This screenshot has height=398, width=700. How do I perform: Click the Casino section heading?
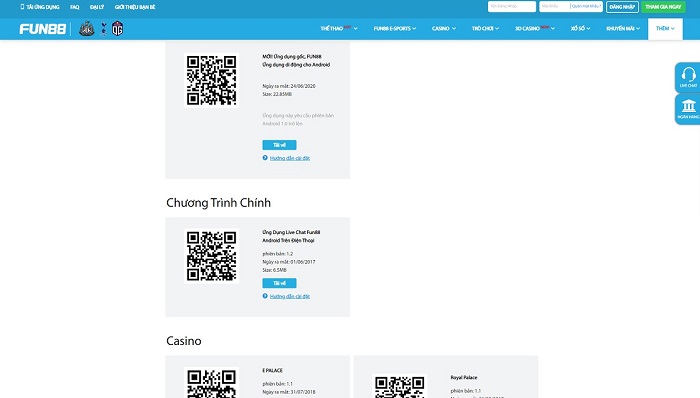pyautogui.click(x=183, y=341)
